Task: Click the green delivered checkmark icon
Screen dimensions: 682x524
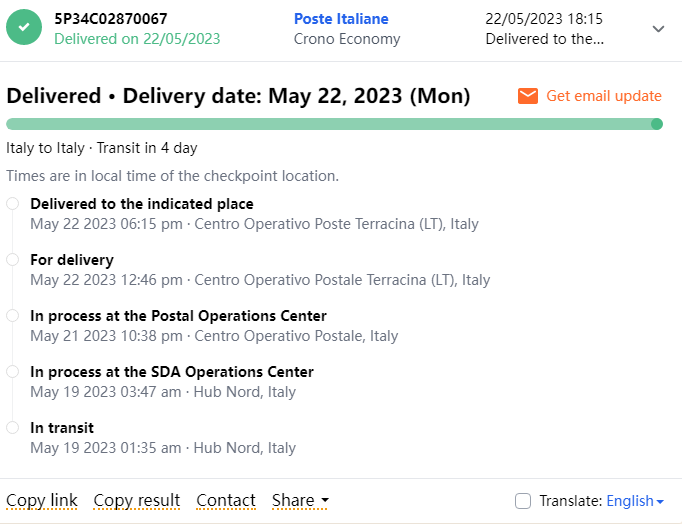Action: point(24,29)
